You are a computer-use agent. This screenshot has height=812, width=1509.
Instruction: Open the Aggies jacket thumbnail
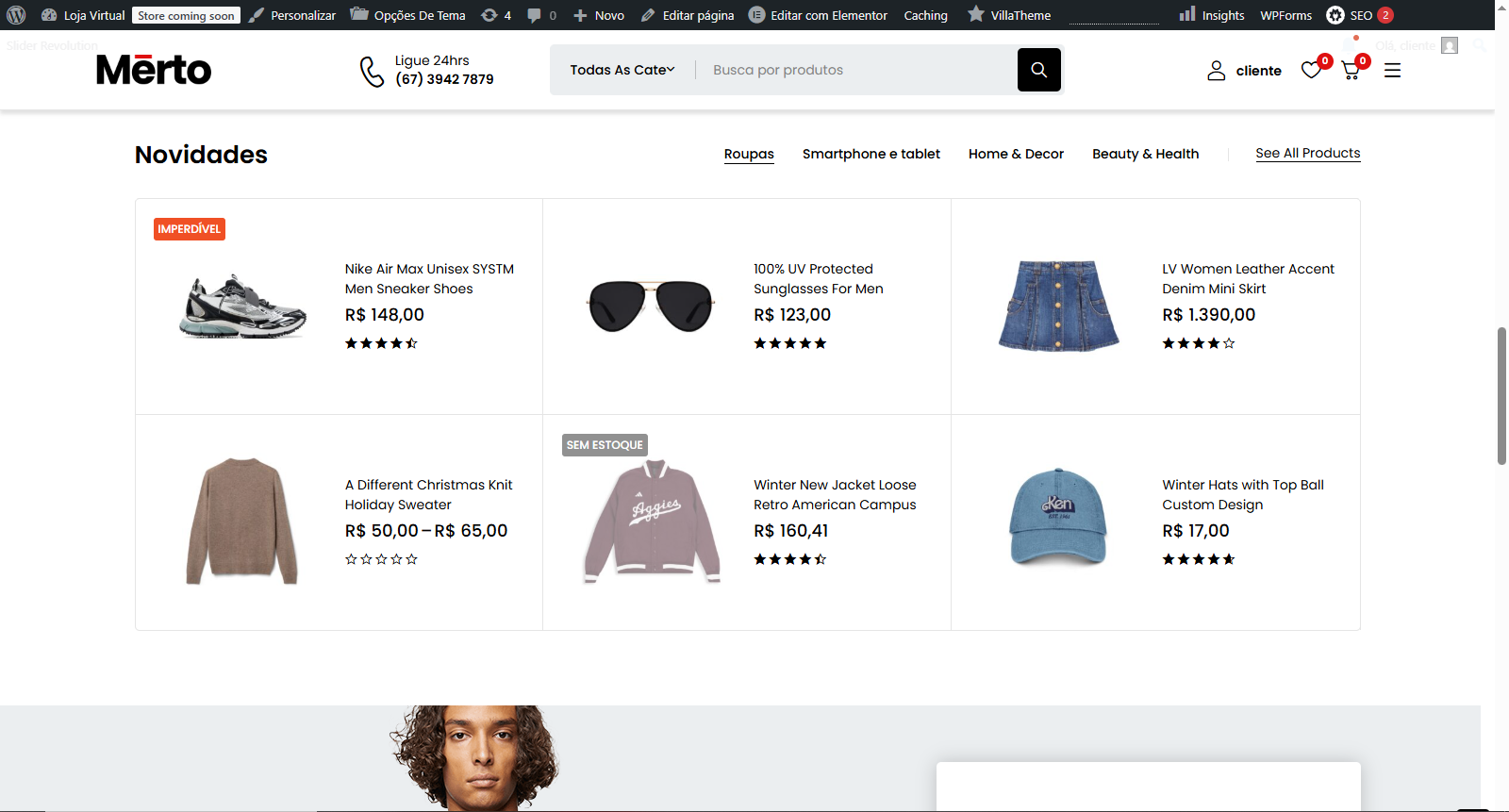[x=652, y=522]
